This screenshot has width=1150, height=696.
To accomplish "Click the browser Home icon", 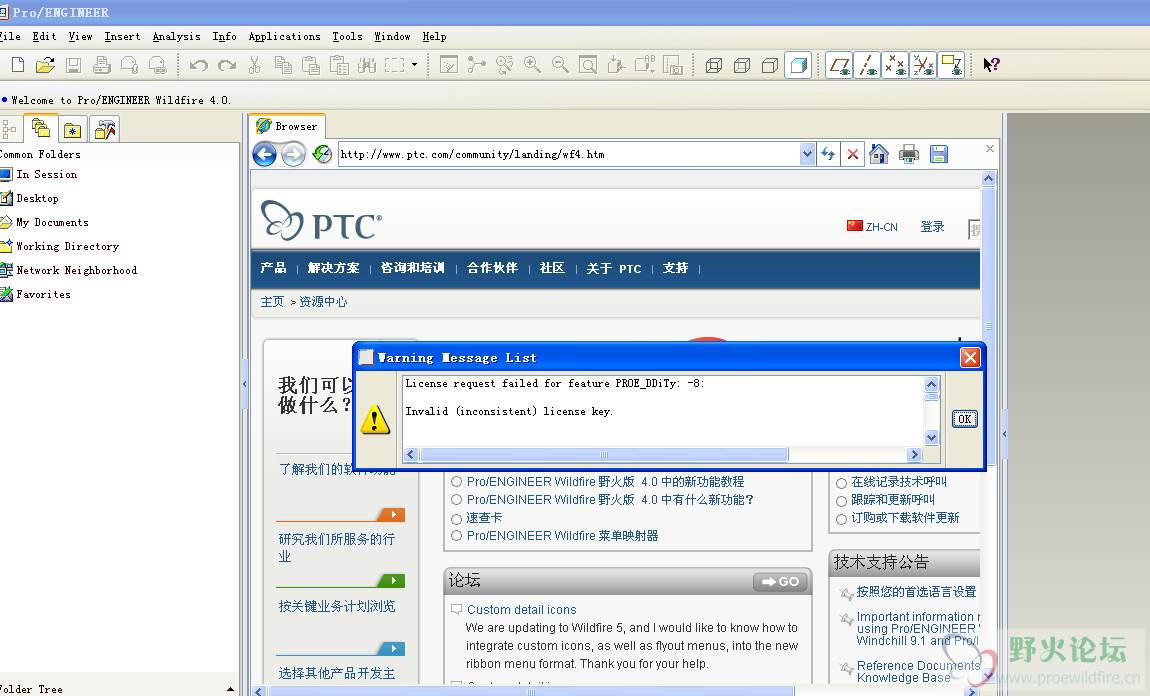I will [879, 154].
